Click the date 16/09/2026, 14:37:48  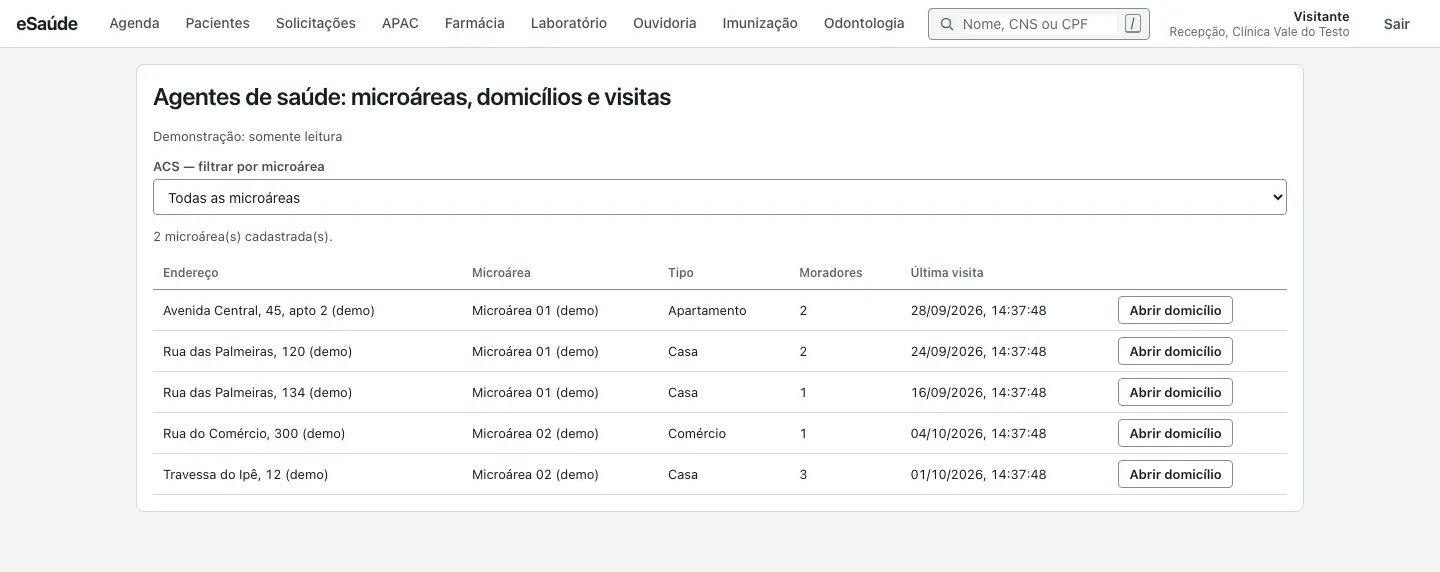[x=979, y=392]
